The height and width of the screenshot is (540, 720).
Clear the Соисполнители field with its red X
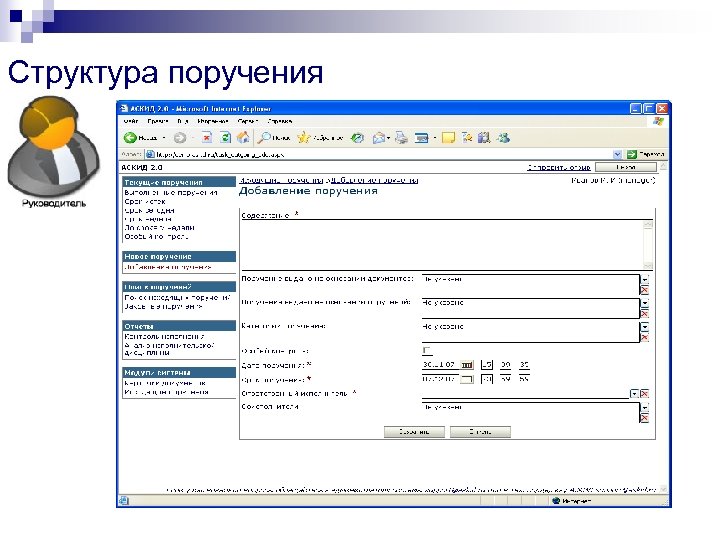[x=645, y=418]
